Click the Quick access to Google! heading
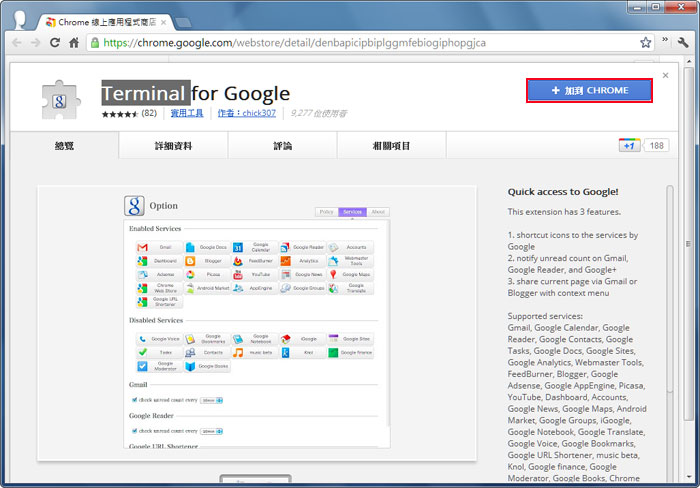Image resolution: width=700 pixels, height=488 pixels. click(x=562, y=192)
